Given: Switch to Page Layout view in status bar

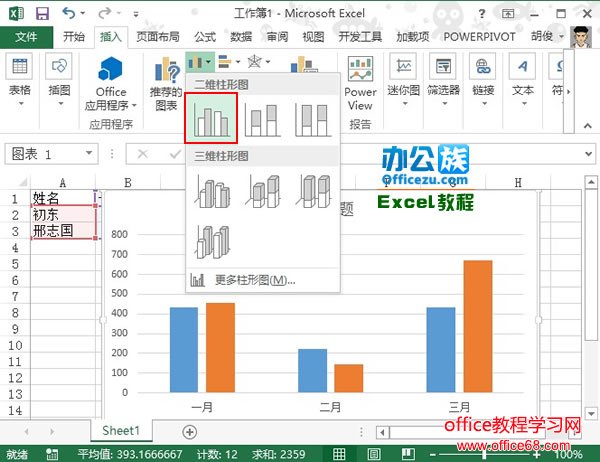Looking at the screenshot, I should [x=373, y=454].
